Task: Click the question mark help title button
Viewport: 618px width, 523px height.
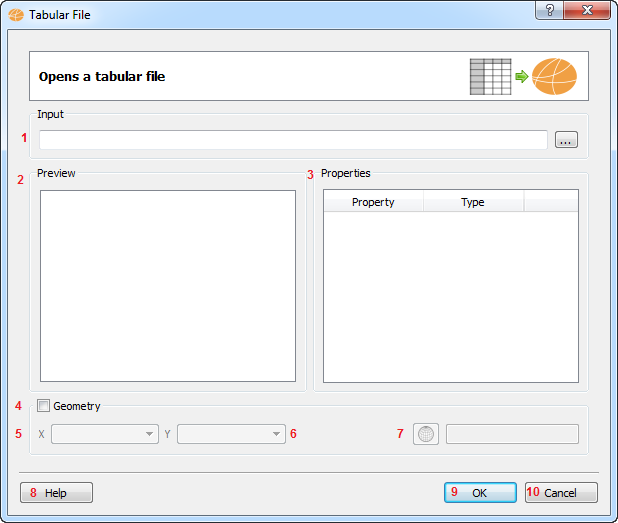Action: [549, 10]
